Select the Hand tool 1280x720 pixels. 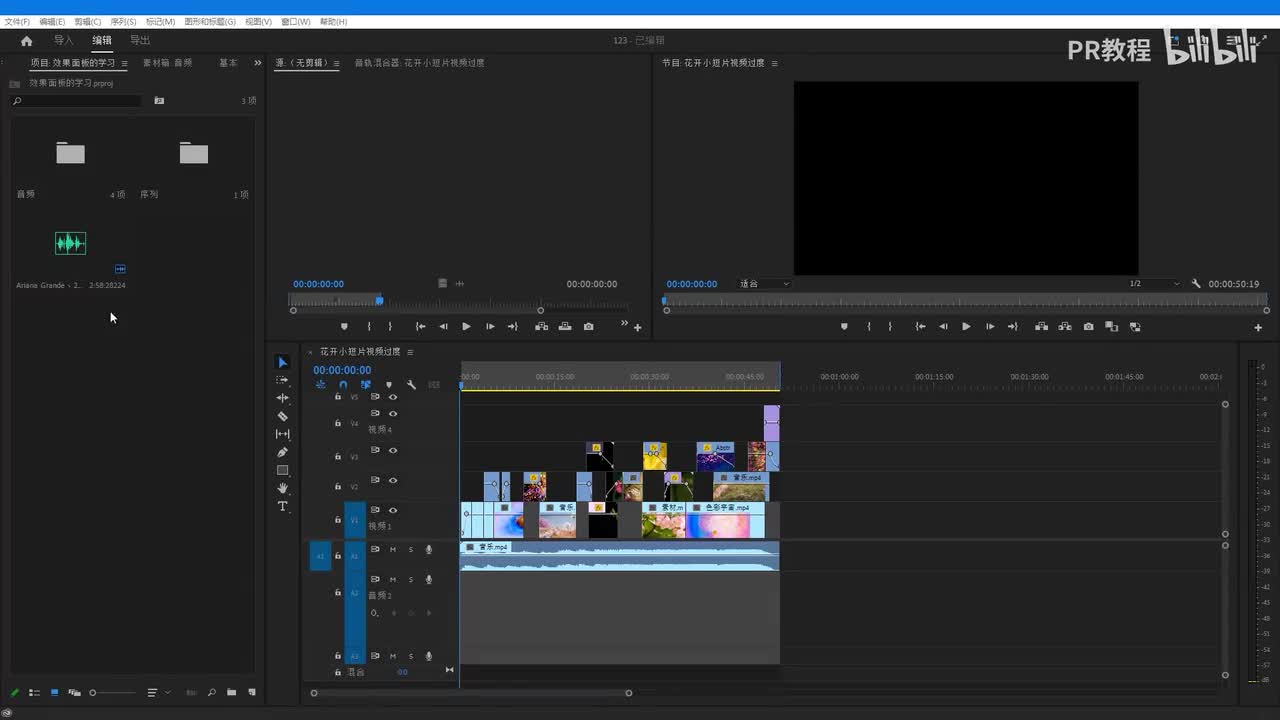point(283,488)
